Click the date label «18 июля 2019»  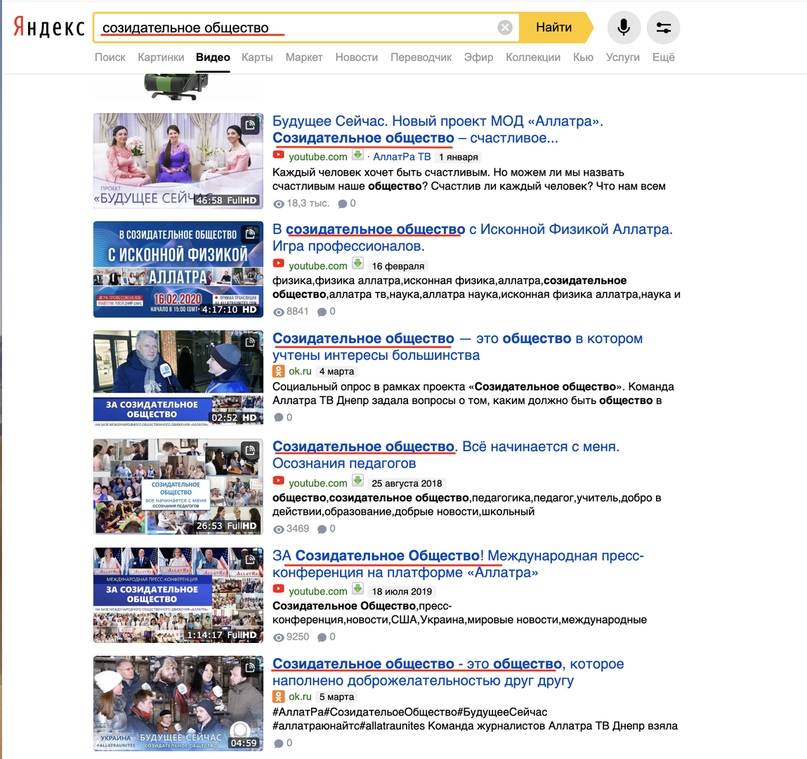pos(402,592)
